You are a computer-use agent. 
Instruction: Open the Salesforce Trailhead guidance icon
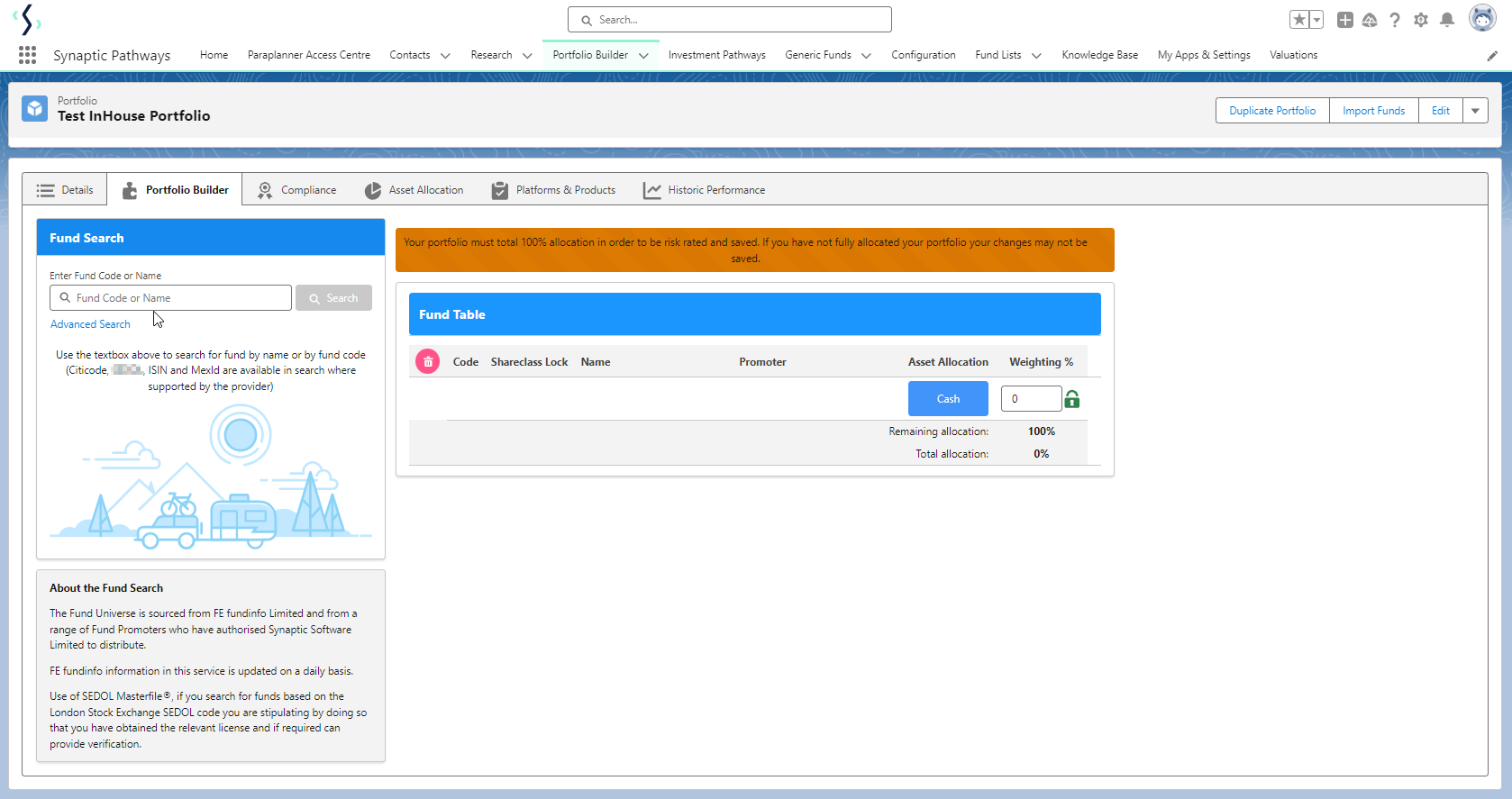point(1370,20)
